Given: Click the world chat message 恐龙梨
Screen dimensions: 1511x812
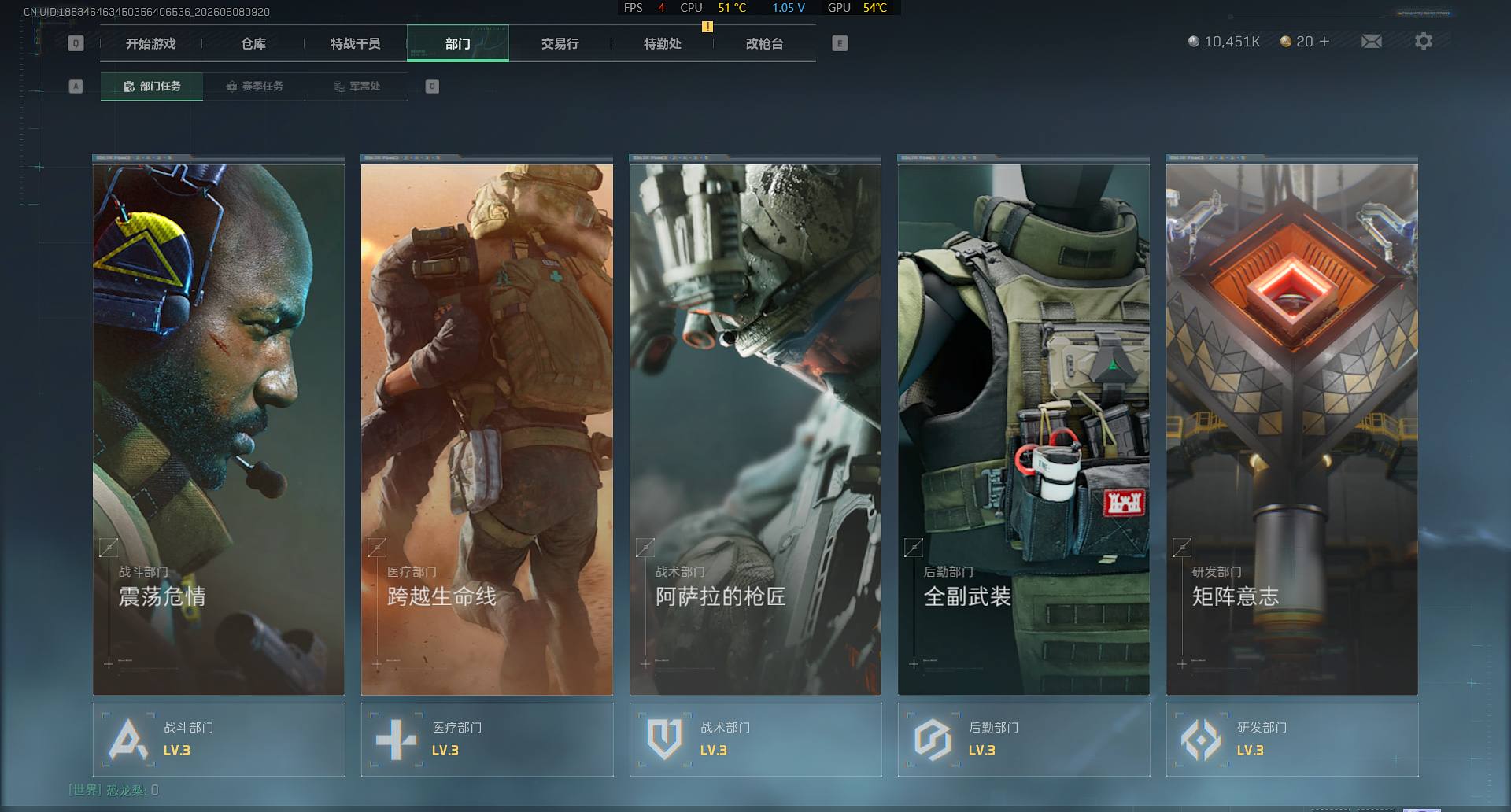Looking at the screenshot, I should (x=113, y=790).
